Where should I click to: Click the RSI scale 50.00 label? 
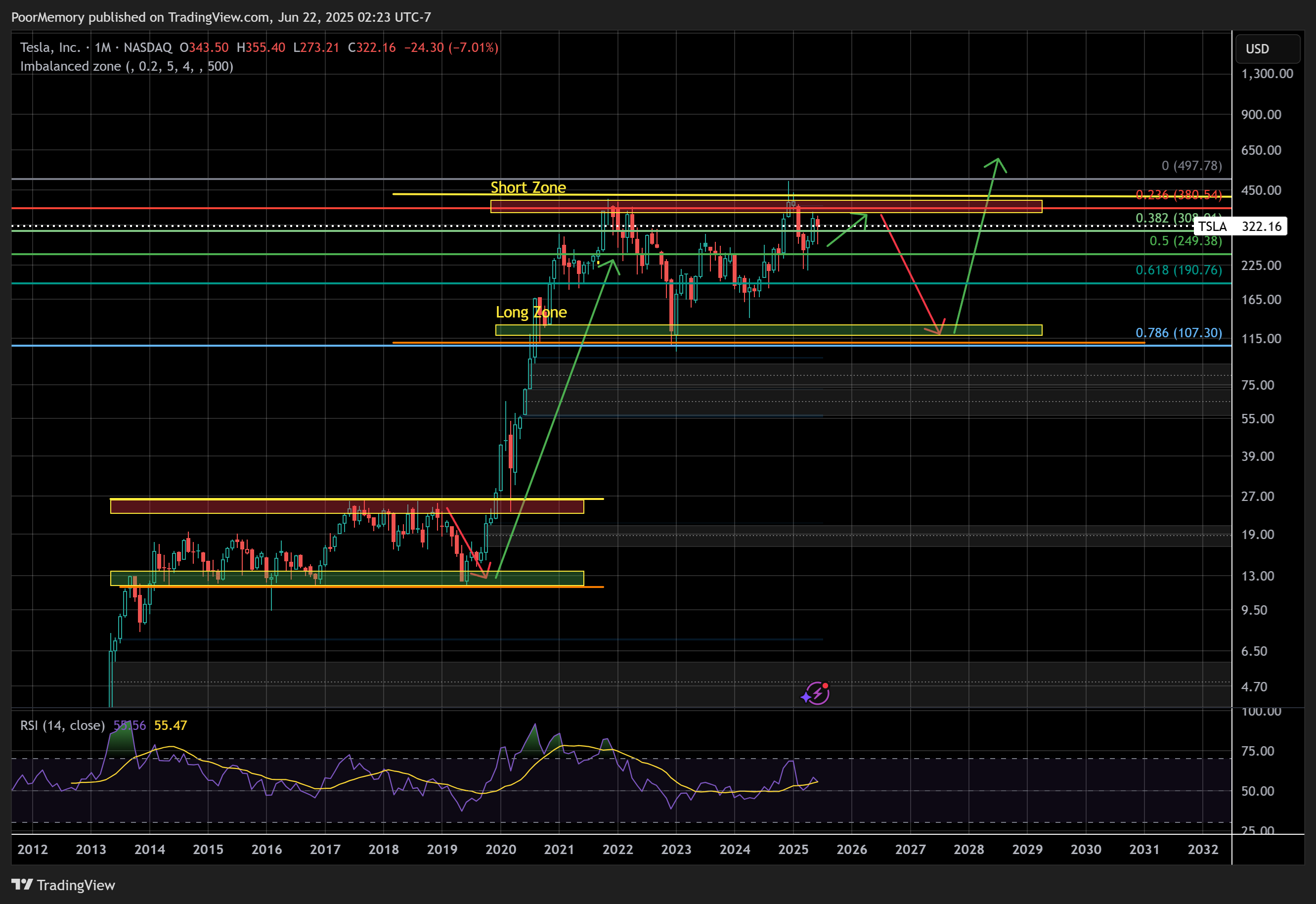click(1258, 791)
